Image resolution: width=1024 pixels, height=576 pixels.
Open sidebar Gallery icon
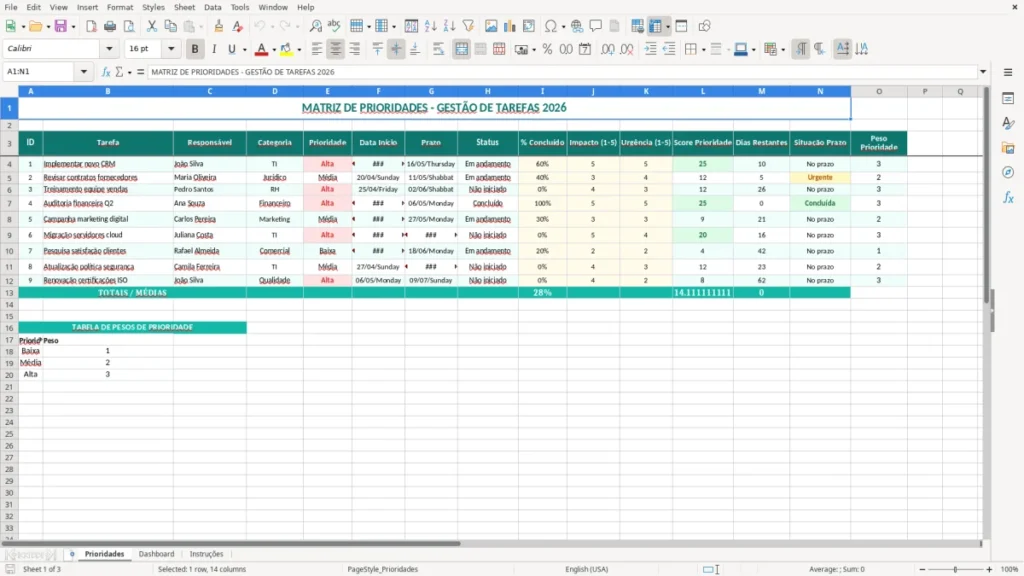pyautogui.click(x=1008, y=148)
